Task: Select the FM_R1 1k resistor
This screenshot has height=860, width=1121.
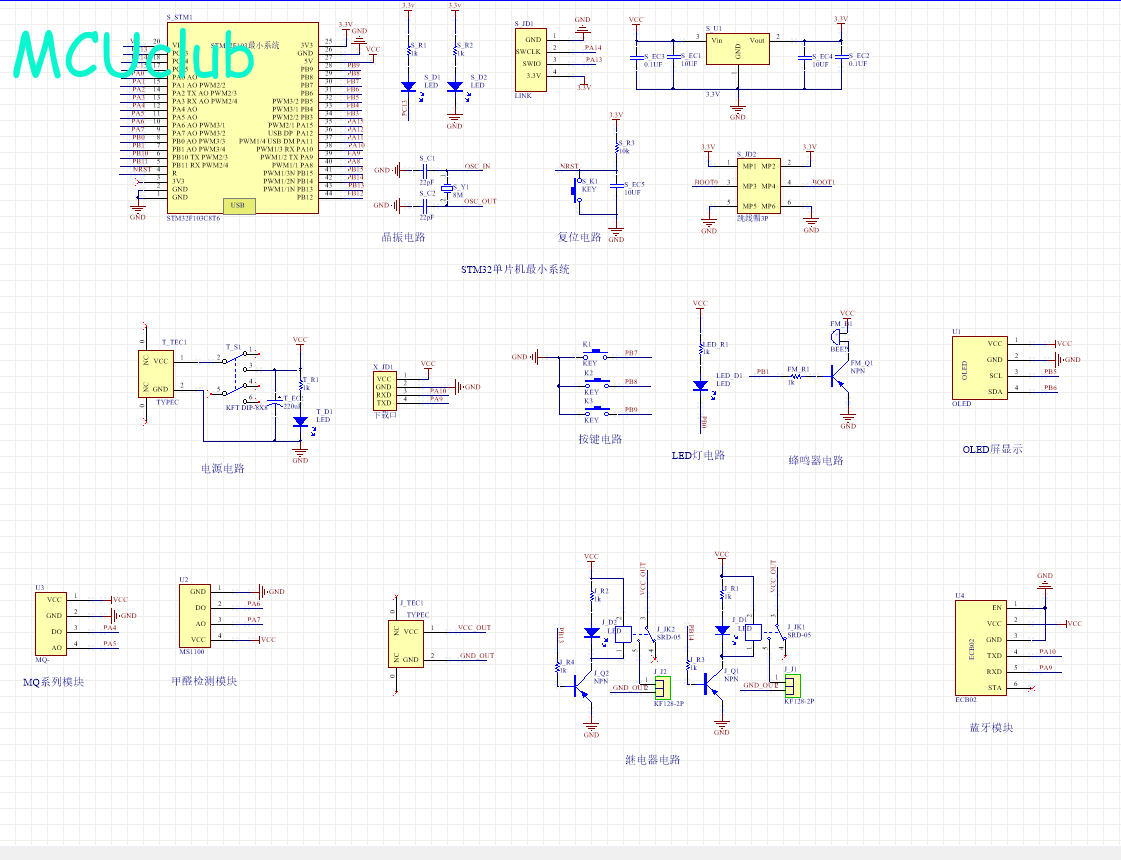Action: pos(796,376)
